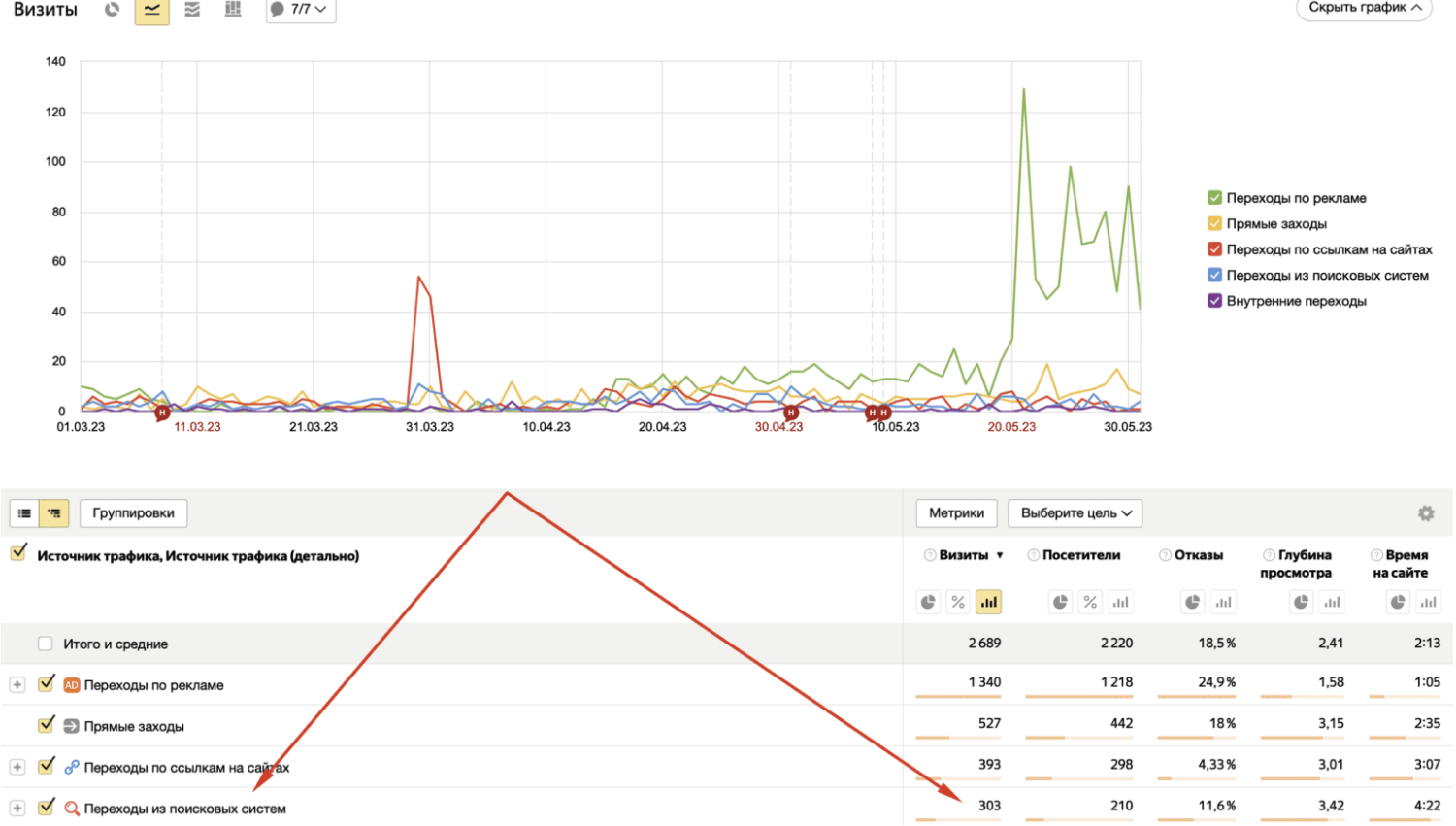Uncheck Переходы по рекламе legend checkbox

[x=1214, y=198]
